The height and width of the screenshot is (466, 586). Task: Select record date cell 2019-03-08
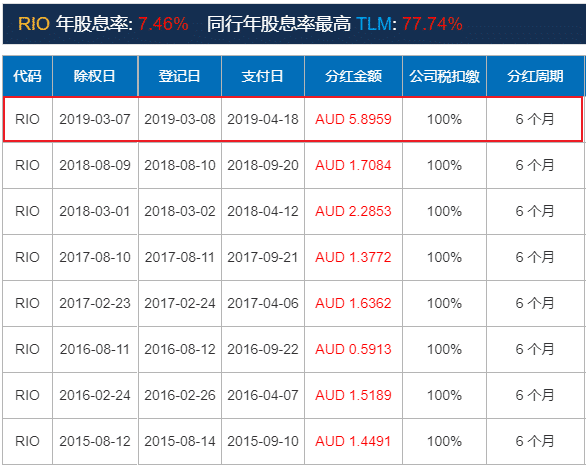[180, 119]
